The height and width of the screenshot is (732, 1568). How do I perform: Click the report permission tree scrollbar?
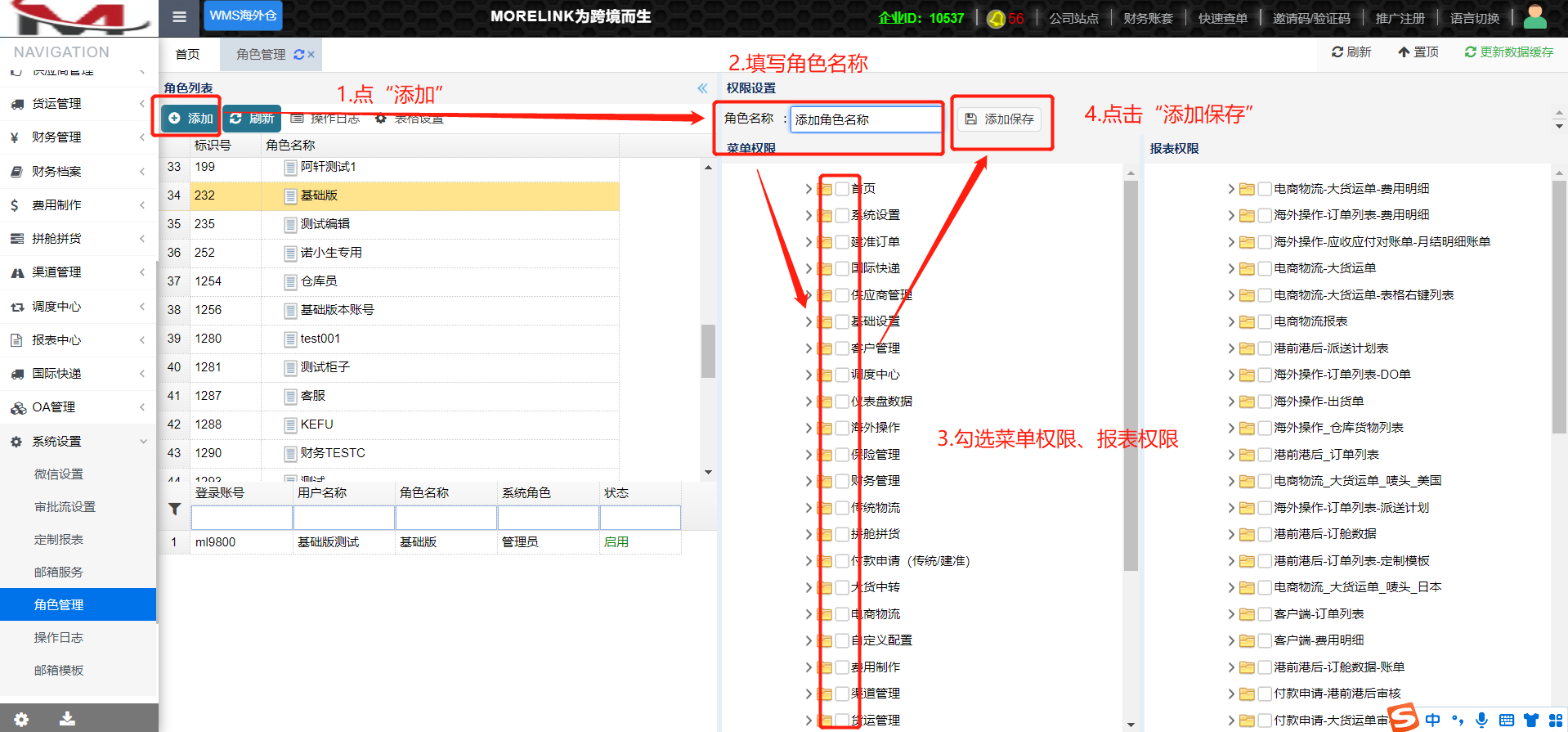pyautogui.click(x=1559, y=306)
